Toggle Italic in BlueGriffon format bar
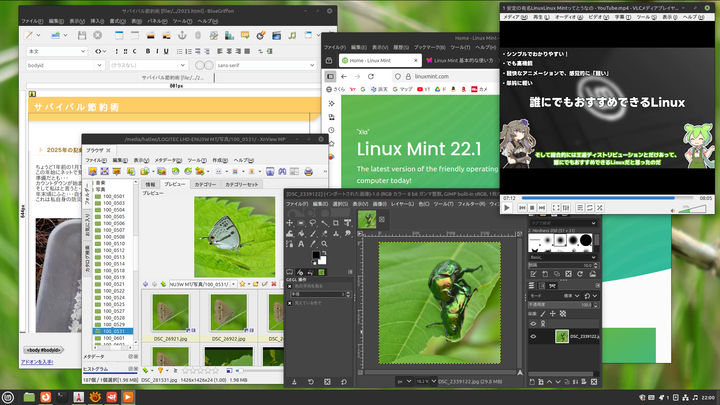720x405 pixels. tap(157, 51)
